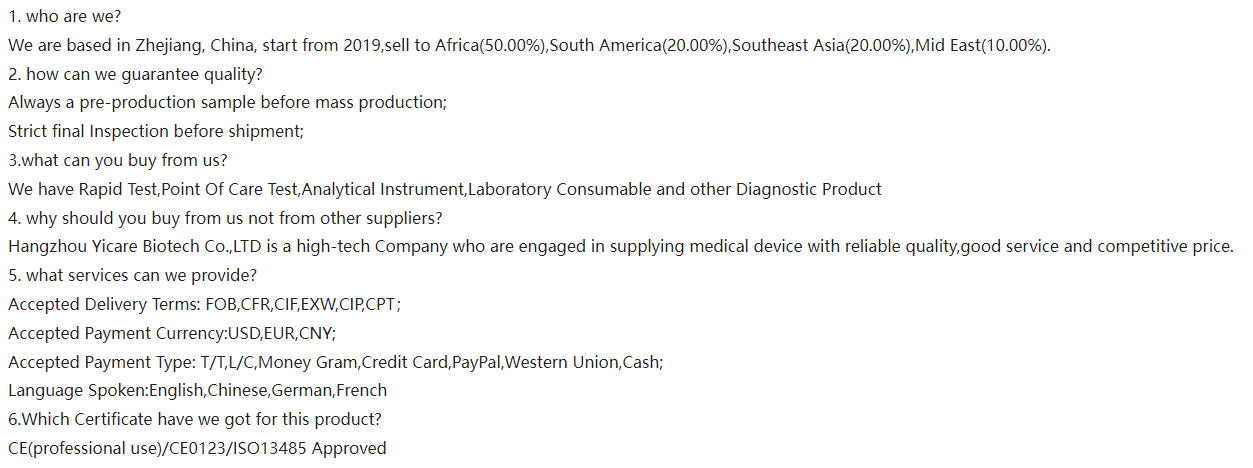The image size is (1253, 468).
Task: Click the "CE(professional use)/CE0123/ISO13485 Approved" line
Action: (197, 449)
